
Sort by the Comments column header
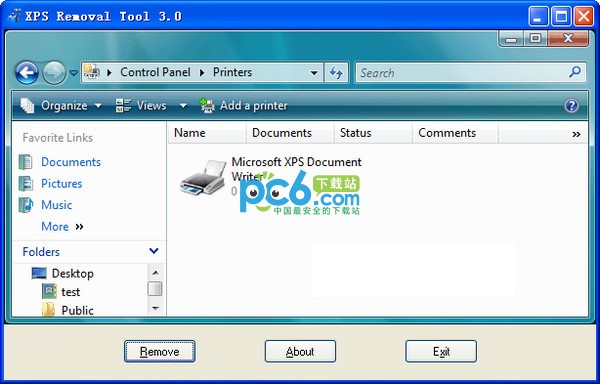[x=455, y=133]
